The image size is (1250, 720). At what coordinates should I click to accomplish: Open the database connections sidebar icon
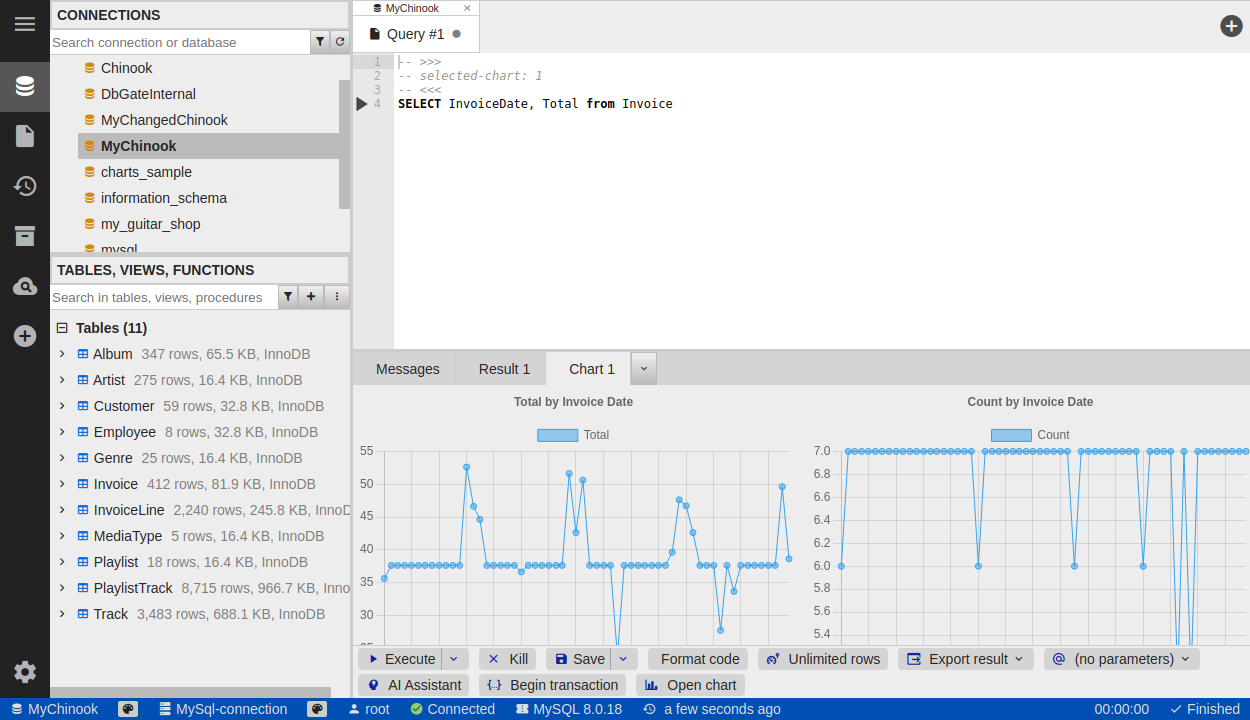[x=25, y=86]
